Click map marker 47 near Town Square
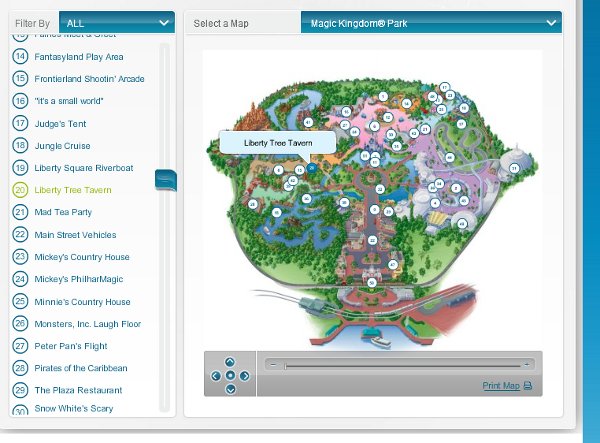The height and width of the screenshot is (443, 600). tap(393, 264)
